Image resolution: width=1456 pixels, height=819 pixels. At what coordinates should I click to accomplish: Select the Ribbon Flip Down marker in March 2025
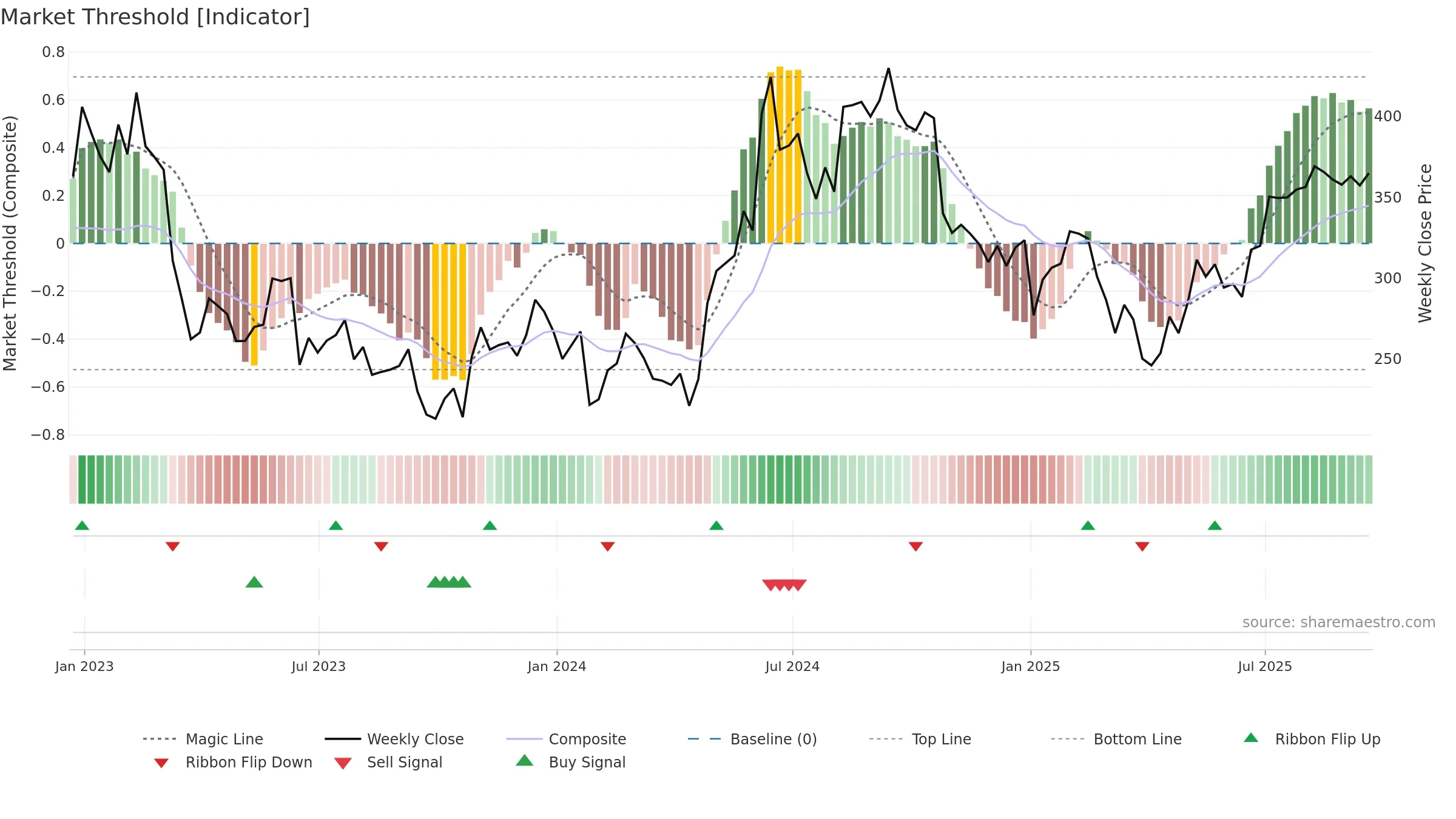(x=1142, y=547)
